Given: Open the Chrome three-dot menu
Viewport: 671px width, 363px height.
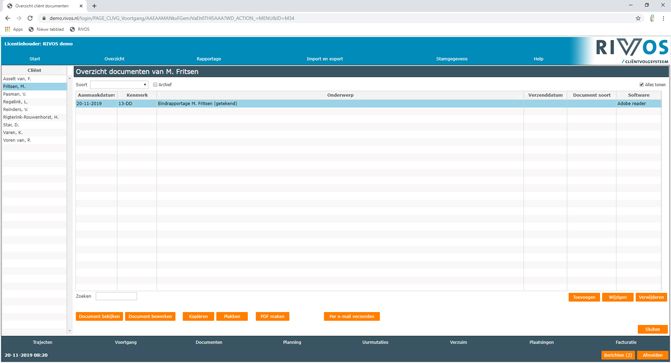Looking at the screenshot, I should [x=664, y=18].
